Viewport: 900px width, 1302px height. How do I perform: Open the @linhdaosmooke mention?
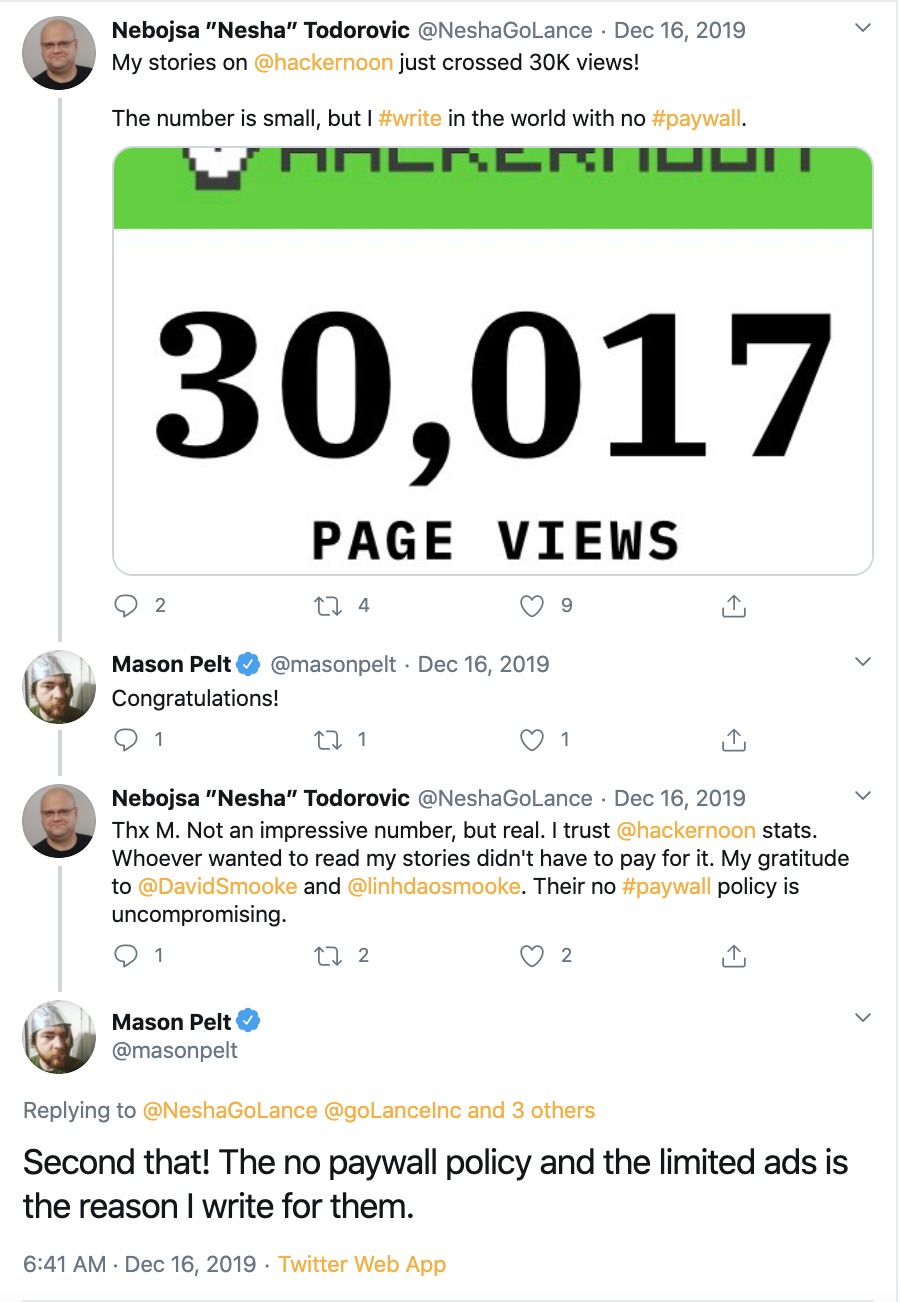433,886
